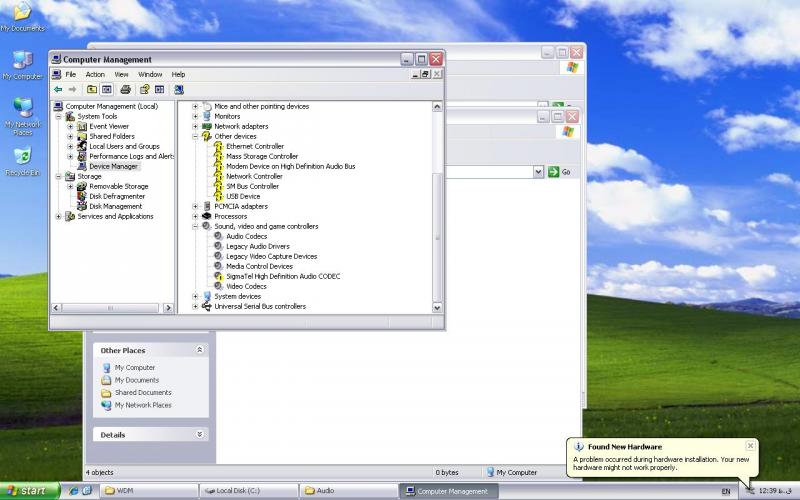Viewport: 800px width, 500px height.
Task: Switch to Audio taskbar button
Action: [x=348, y=491]
